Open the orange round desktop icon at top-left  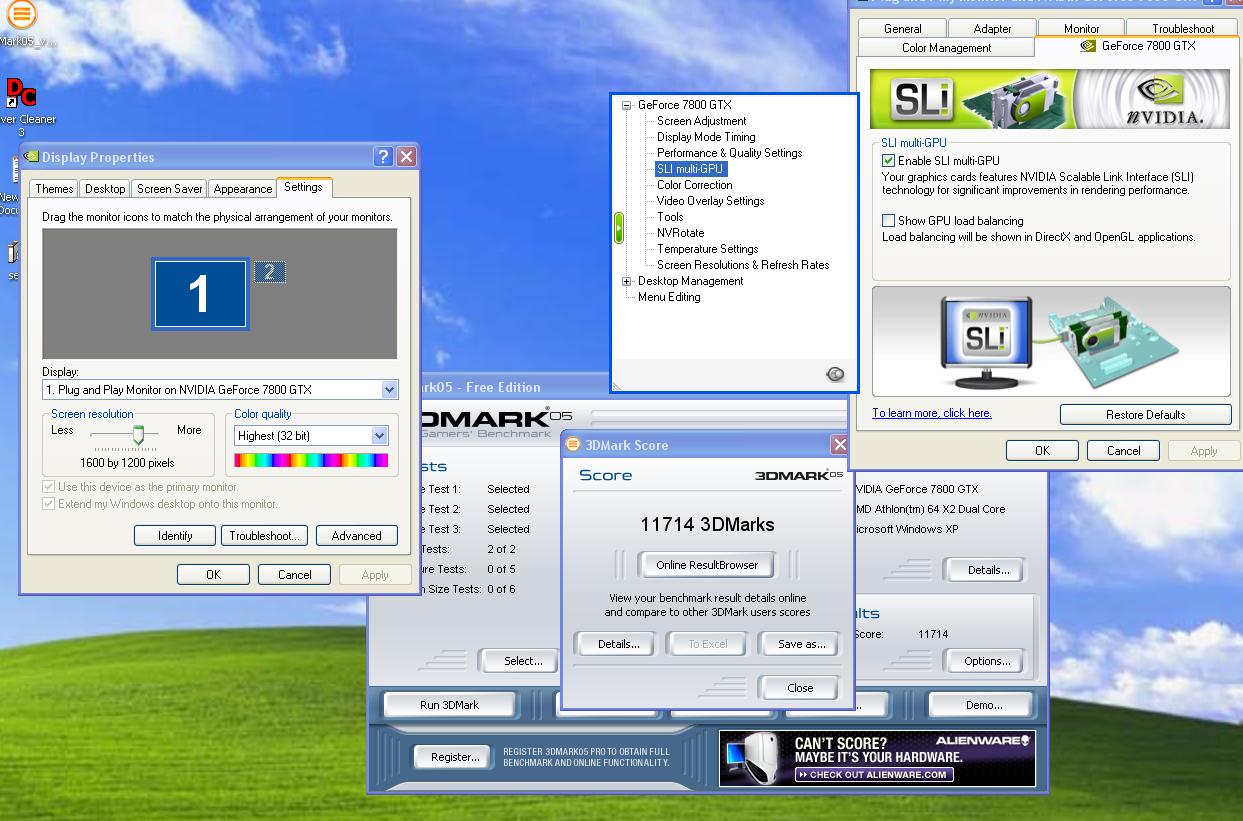tap(21, 14)
